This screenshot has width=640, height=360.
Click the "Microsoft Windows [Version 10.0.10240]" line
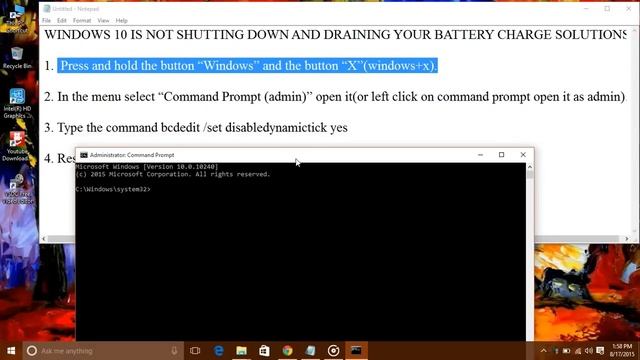coord(147,167)
